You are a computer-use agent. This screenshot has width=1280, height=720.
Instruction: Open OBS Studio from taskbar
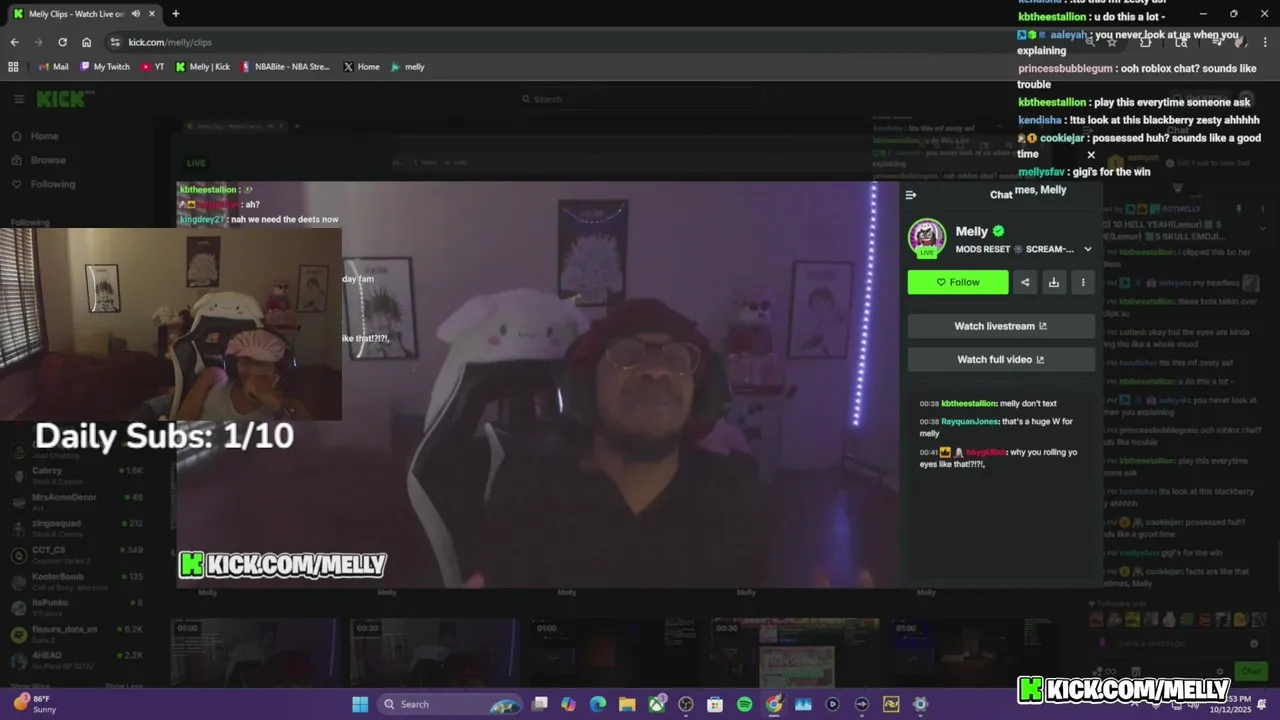pos(686,704)
